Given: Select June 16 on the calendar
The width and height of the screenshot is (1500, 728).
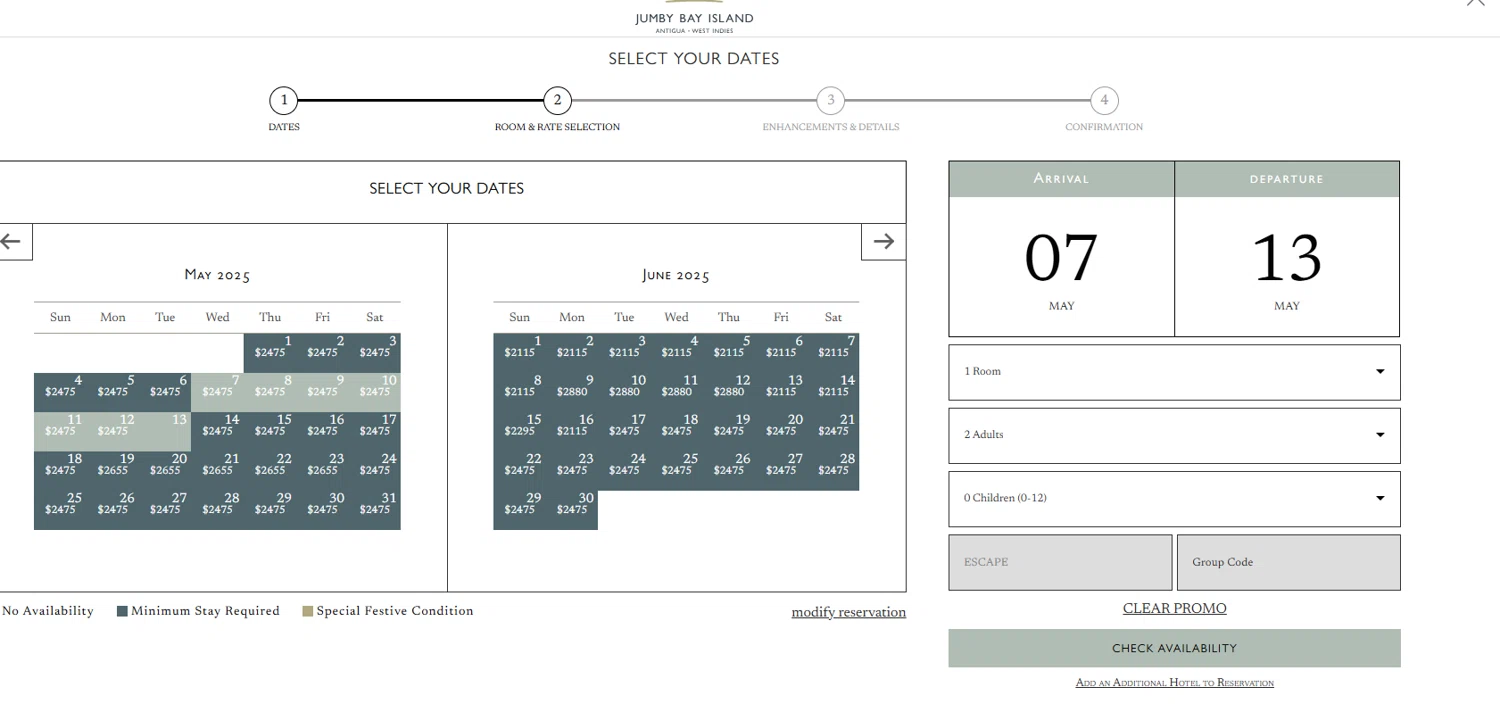Looking at the screenshot, I should (x=572, y=431).
